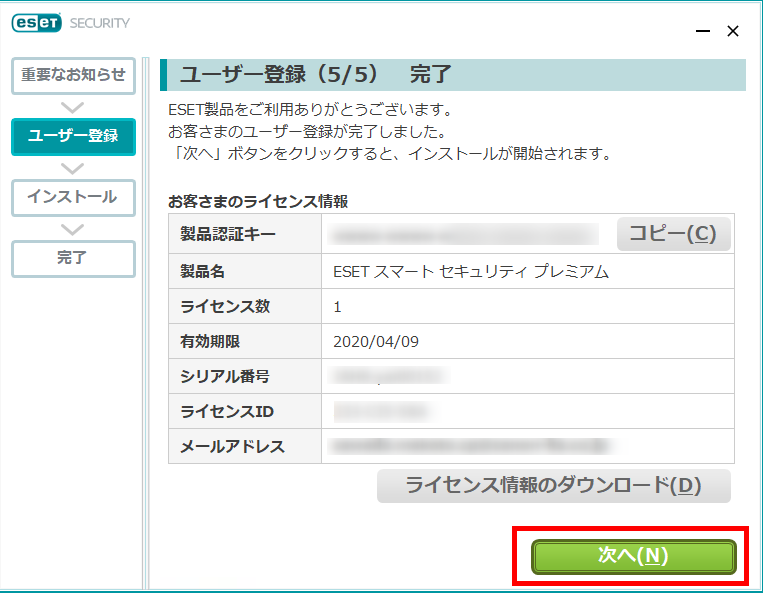
Task: Click the シリアル番号 row label
Action: pyautogui.click(x=224, y=377)
